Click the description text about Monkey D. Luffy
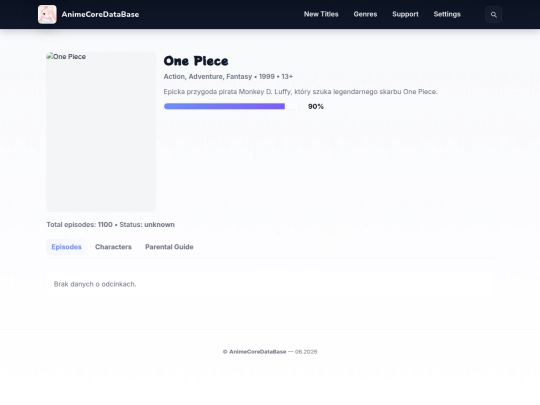This screenshot has width=540, height=405. pyautogui.click(x=300, y=92)
